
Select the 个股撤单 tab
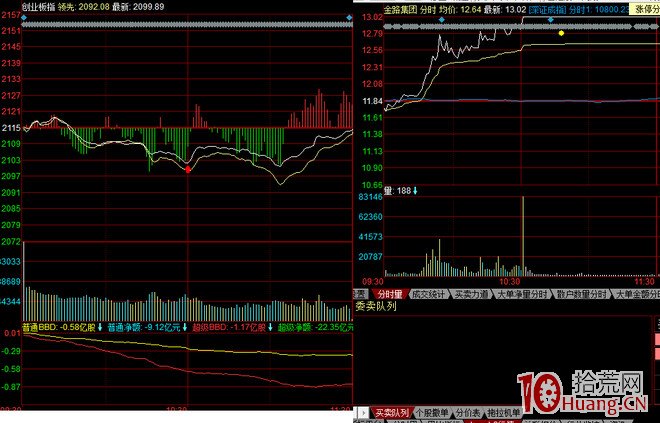(x=432, y=413)
